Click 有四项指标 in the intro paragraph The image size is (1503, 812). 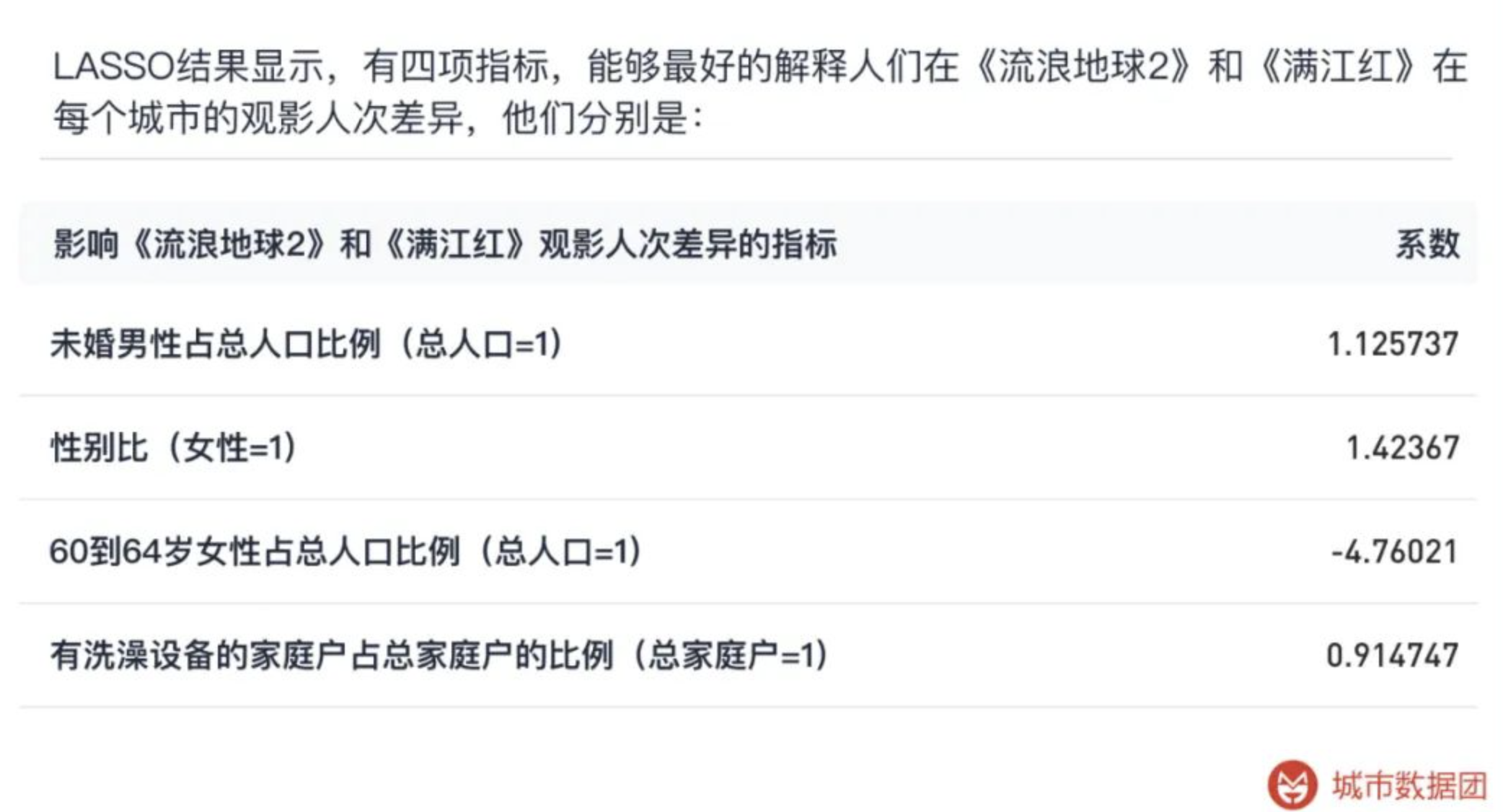coord(455,66)
